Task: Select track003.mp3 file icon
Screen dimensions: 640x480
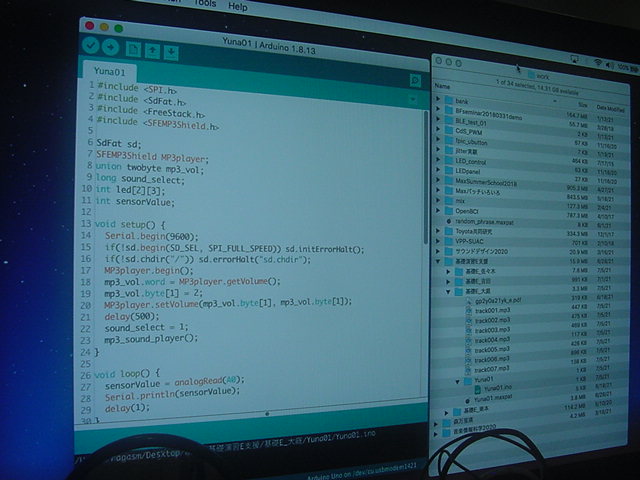Action: coord(469,330)
